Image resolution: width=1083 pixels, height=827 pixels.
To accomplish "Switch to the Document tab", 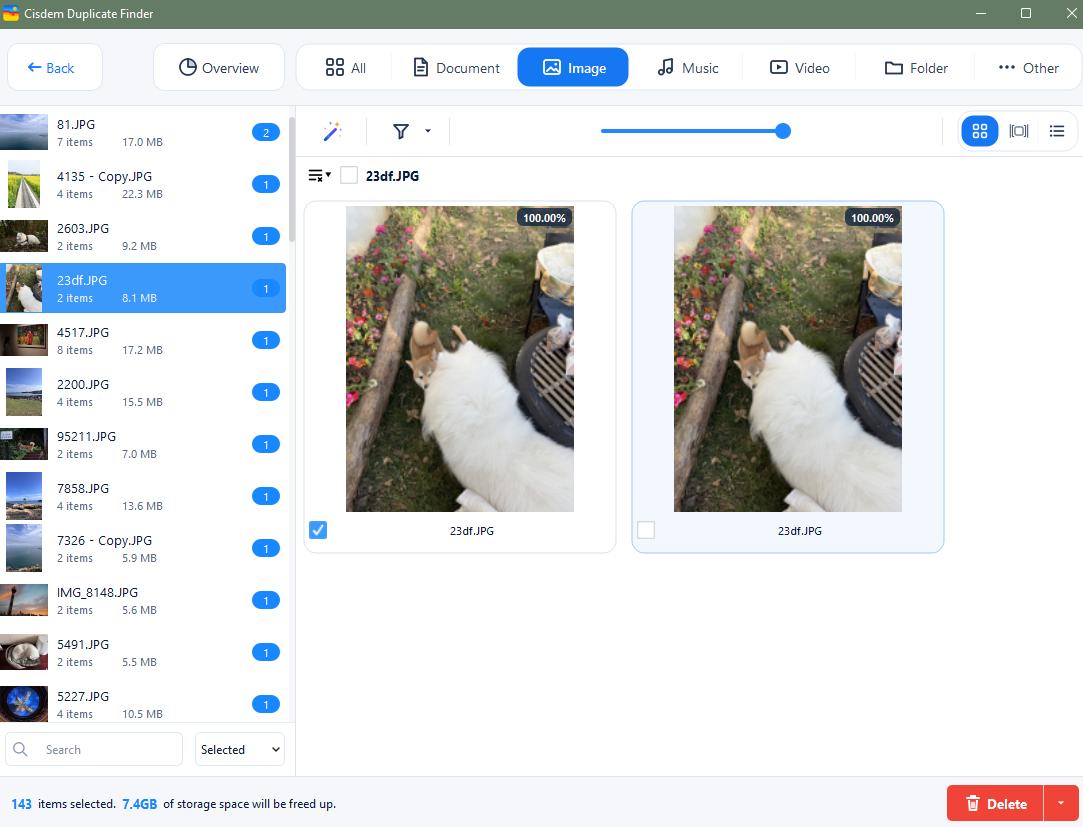I will tap(456, 68).
